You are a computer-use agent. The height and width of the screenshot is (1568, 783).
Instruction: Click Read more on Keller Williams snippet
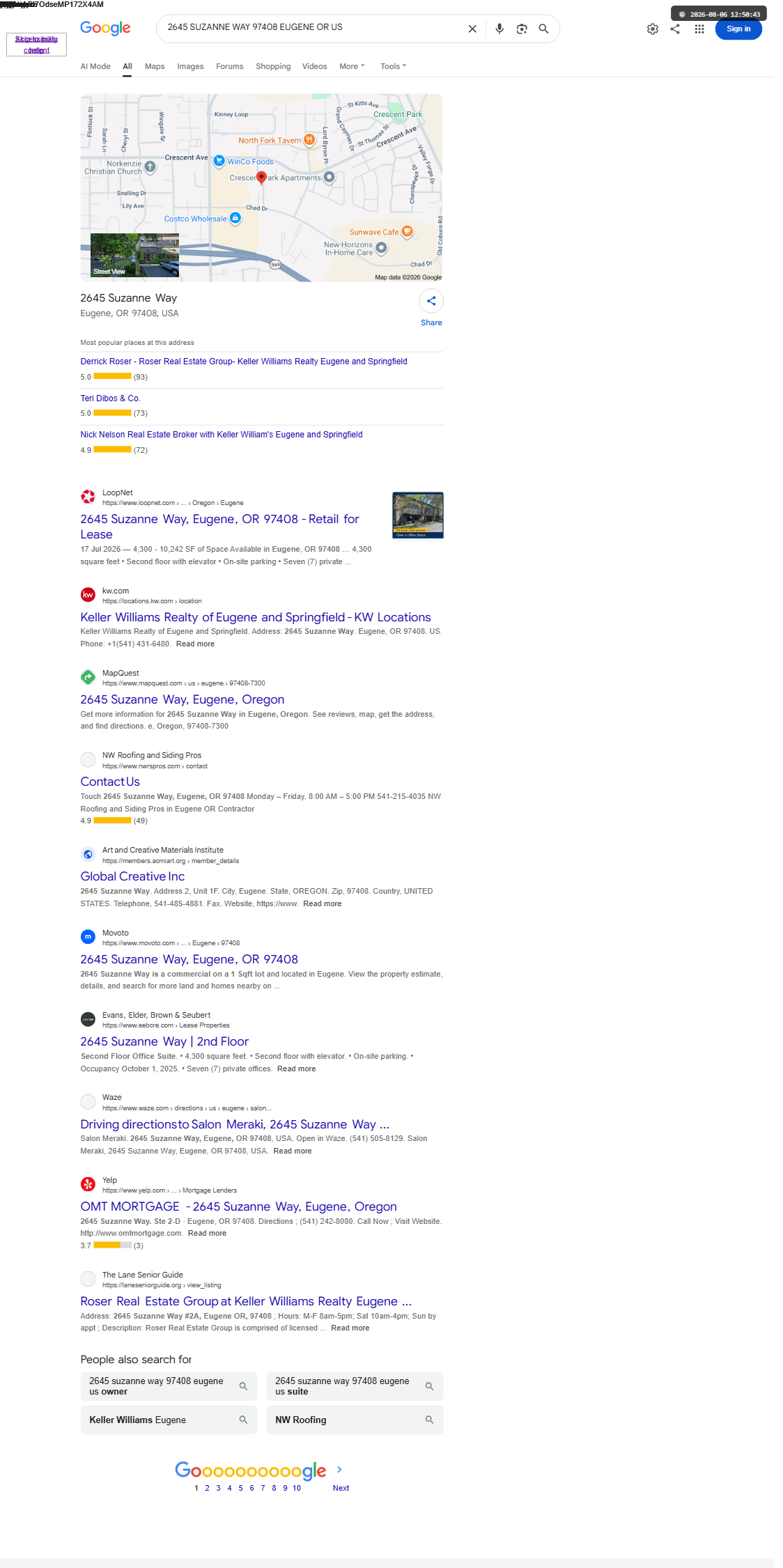195,644
